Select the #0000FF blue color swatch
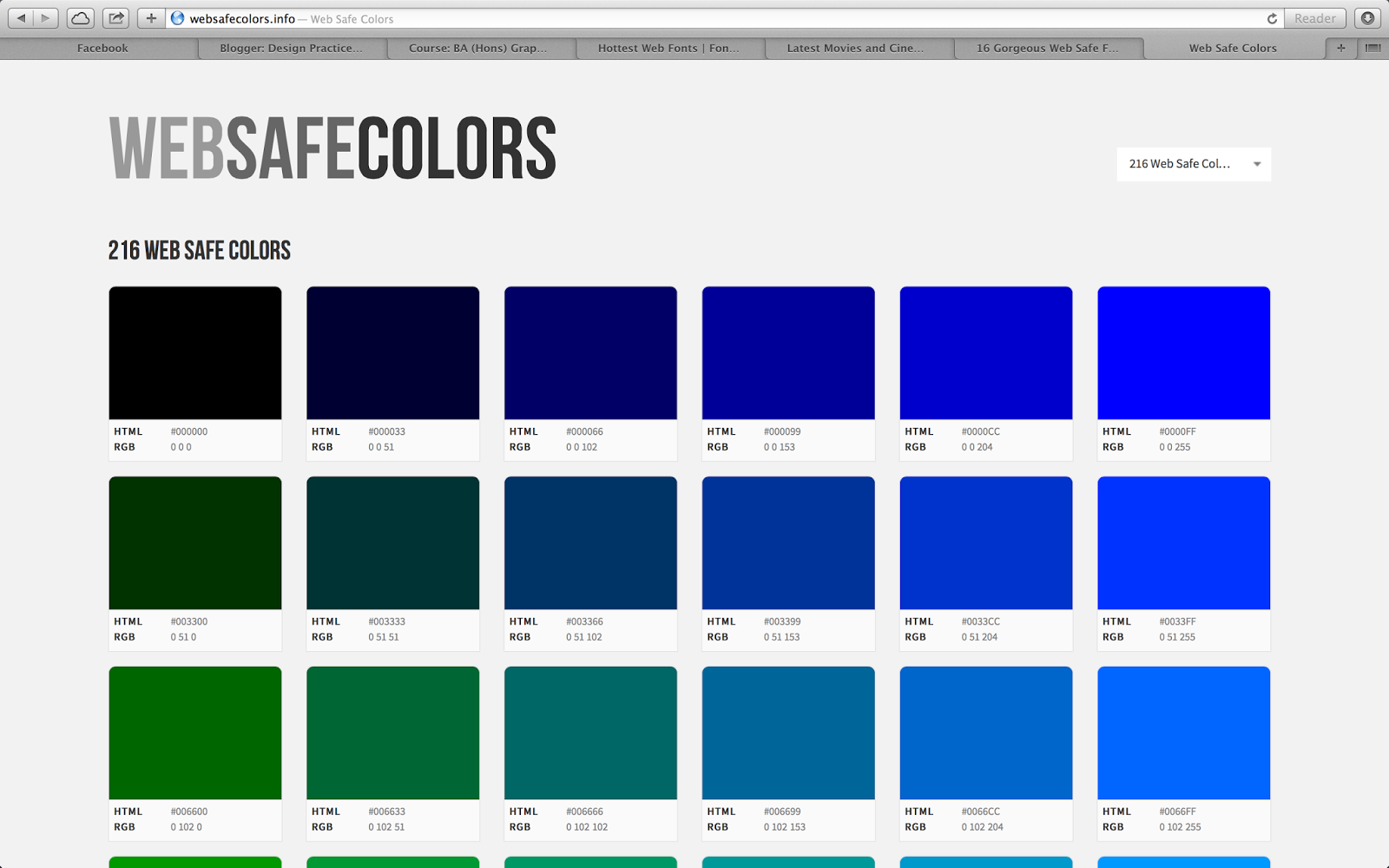The image size is (1389, 868). tap(1183, 352)
